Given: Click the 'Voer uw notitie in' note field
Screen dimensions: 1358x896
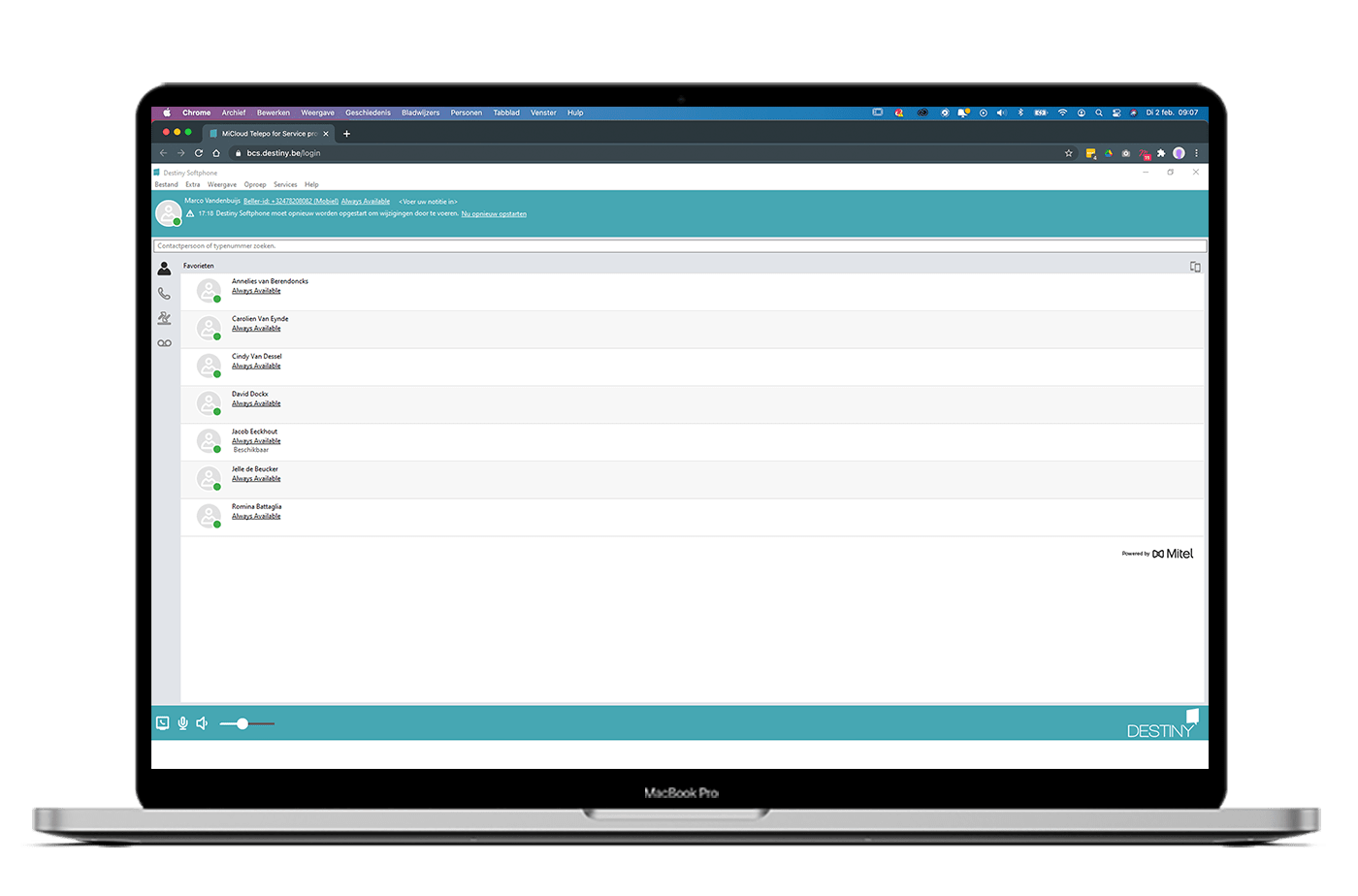Looking at the screenshot, I should tap(428, 202).
